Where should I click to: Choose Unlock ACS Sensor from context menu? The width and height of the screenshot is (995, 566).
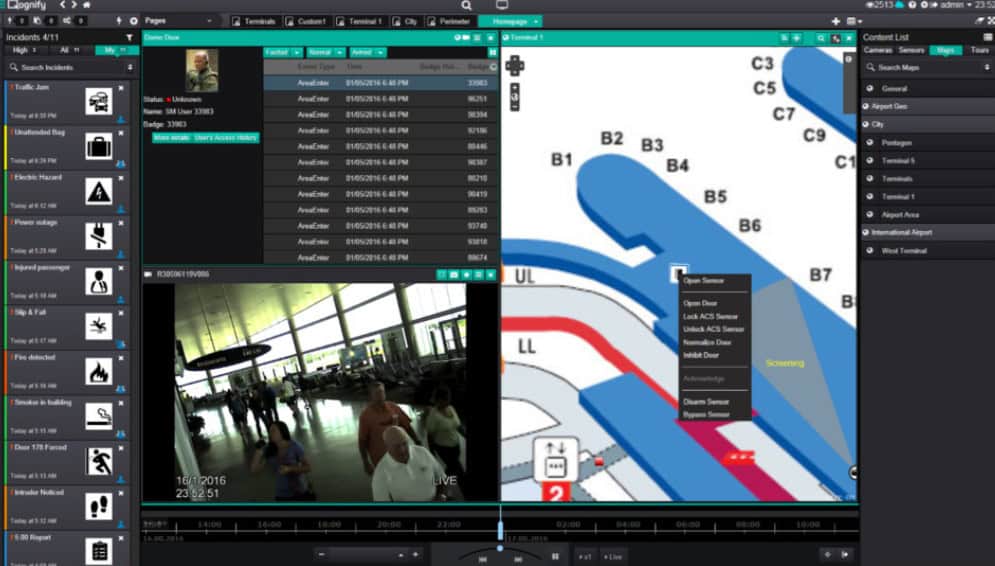point(713,329)
